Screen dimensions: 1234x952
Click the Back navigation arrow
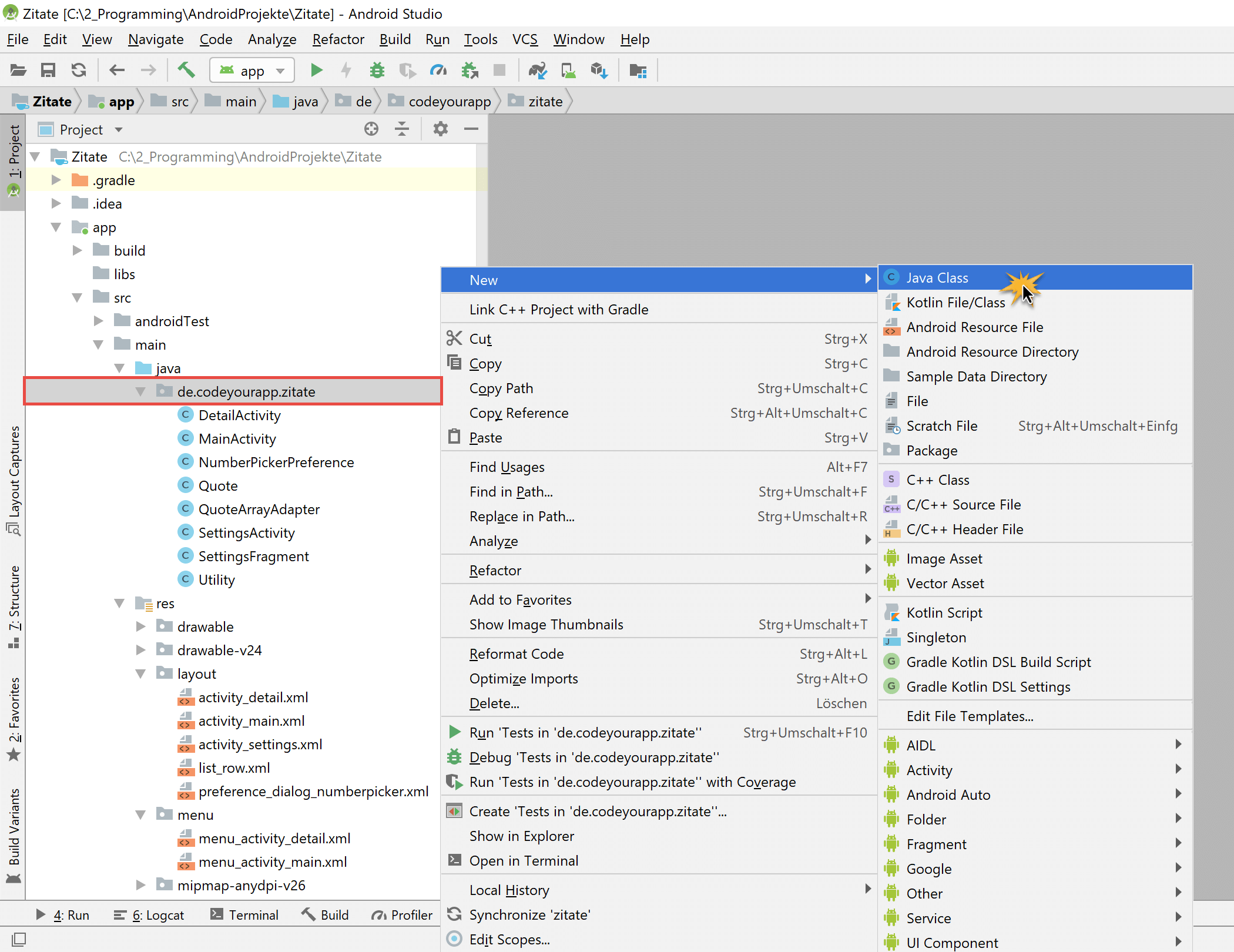[117, 71]
